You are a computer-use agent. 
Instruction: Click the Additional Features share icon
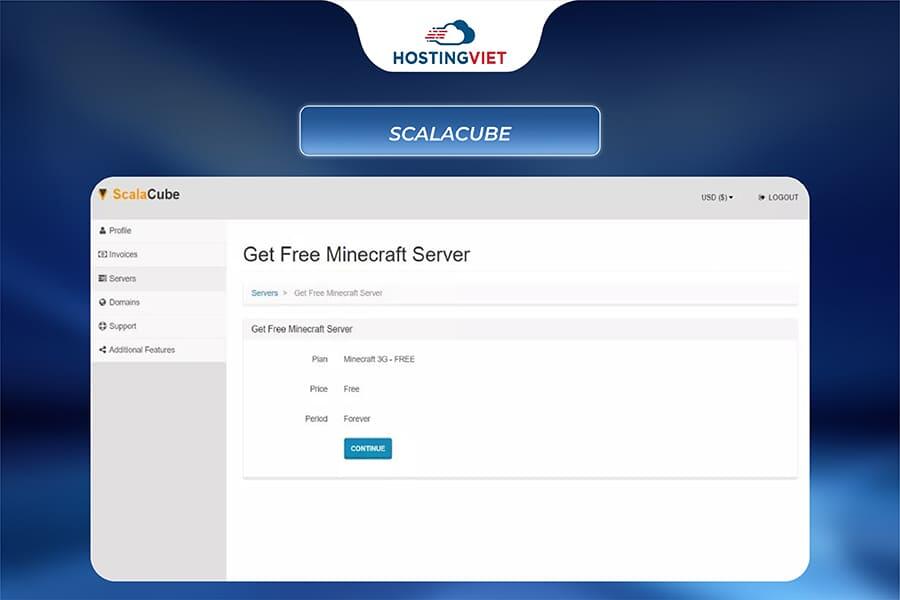102,350
